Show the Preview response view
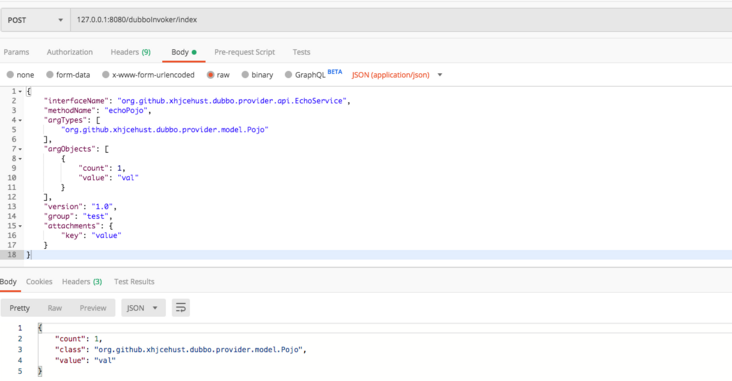Image resolution: width=732 pixels, height=381 pixels. point(93,308)
